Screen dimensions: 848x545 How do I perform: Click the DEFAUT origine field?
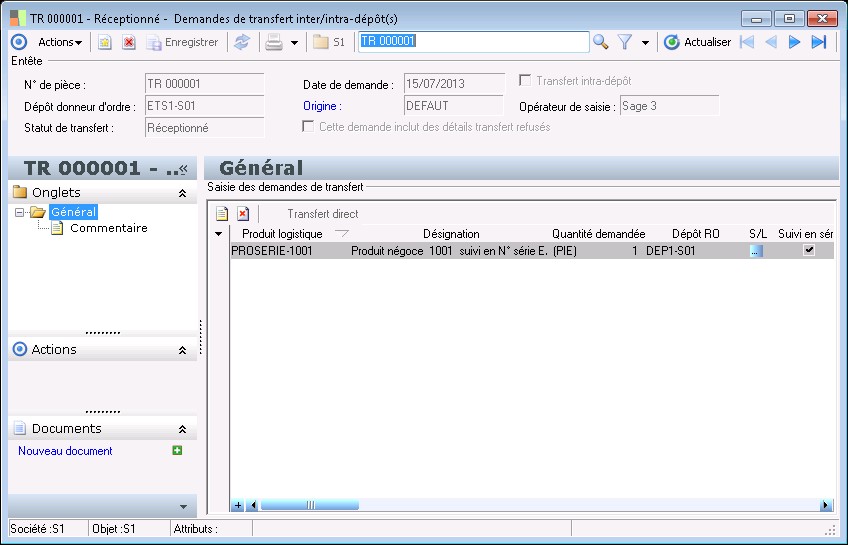click(454, 106)
